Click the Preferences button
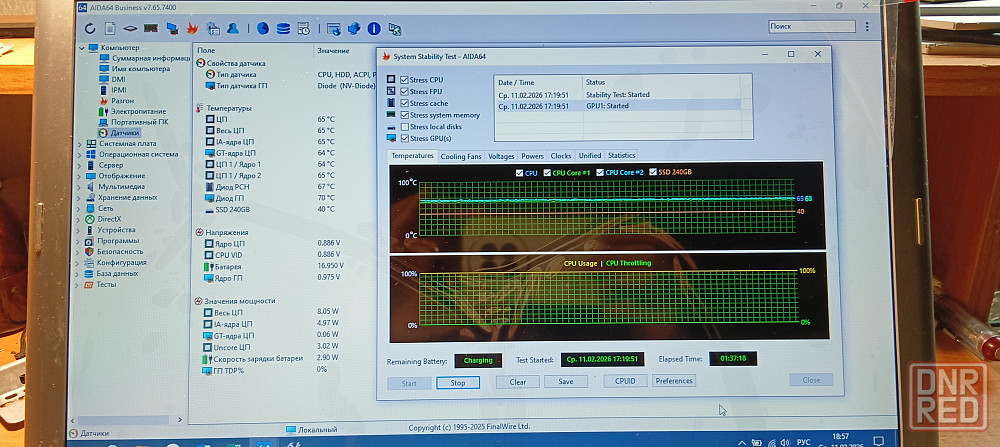Viewport: 1000px width, 447px height. pyautogui.click(x=674, y=381)
